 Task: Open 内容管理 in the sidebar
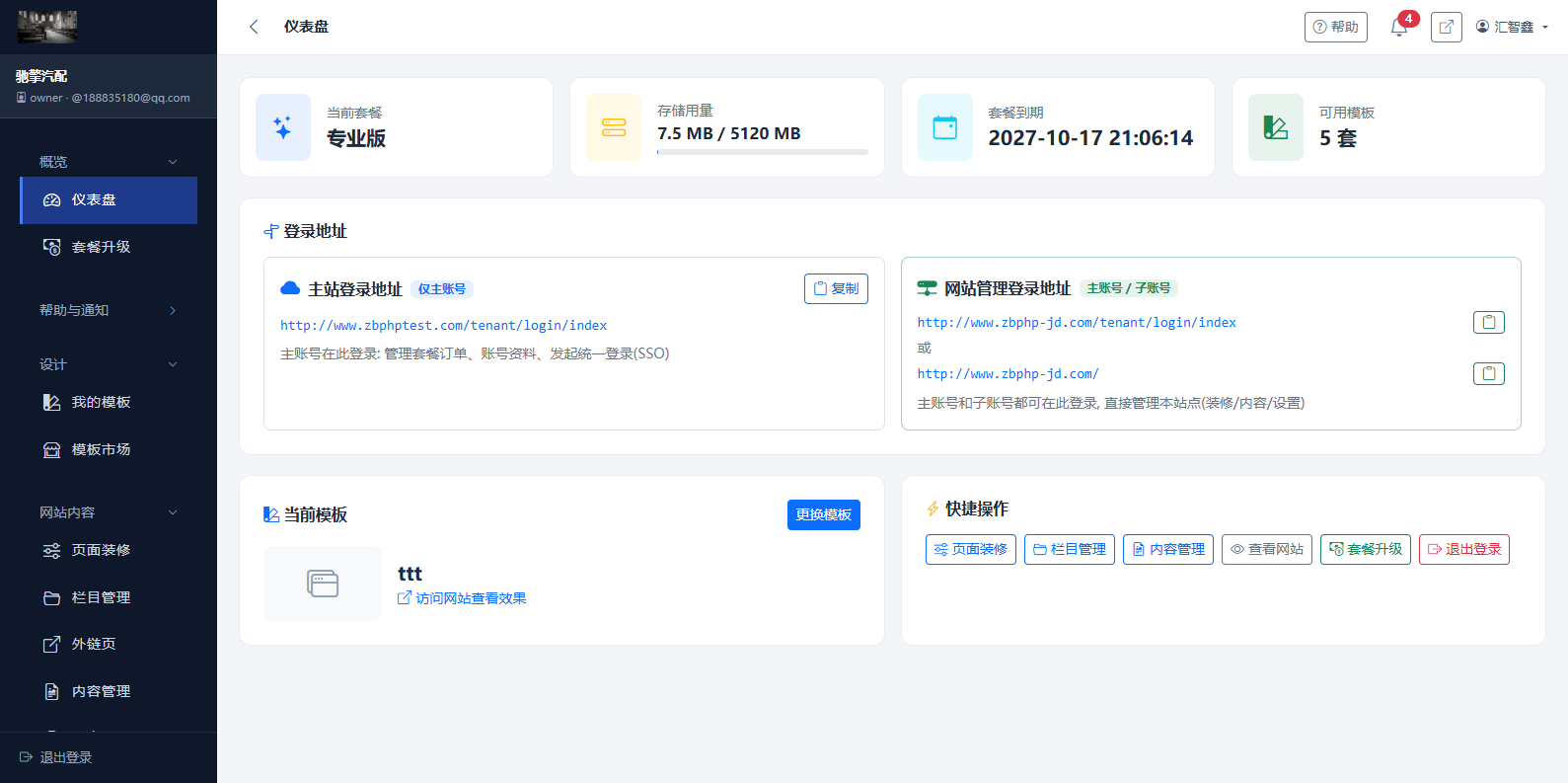(x=109, y=691)
